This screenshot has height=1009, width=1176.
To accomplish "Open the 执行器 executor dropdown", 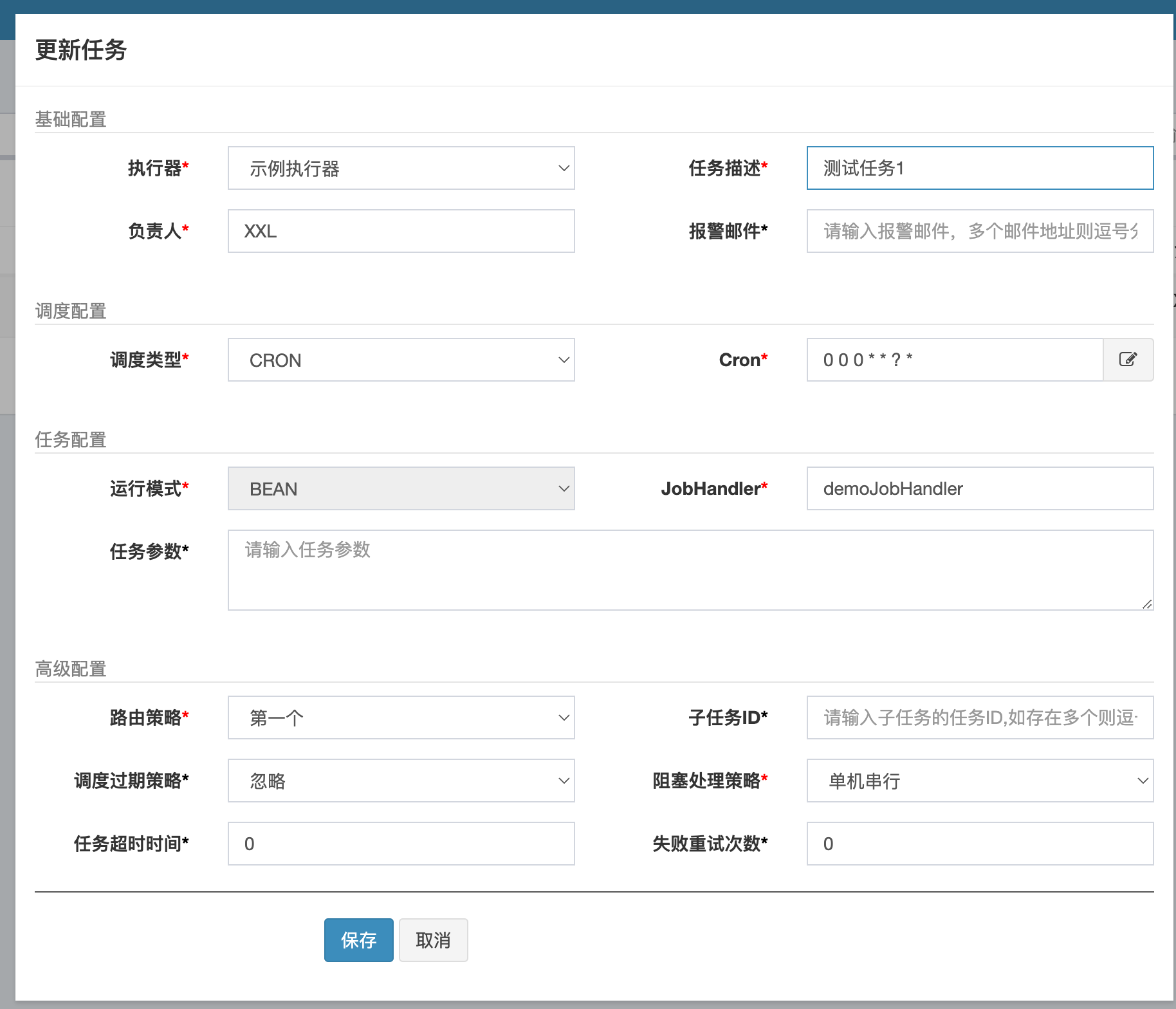I will [400, 168].
